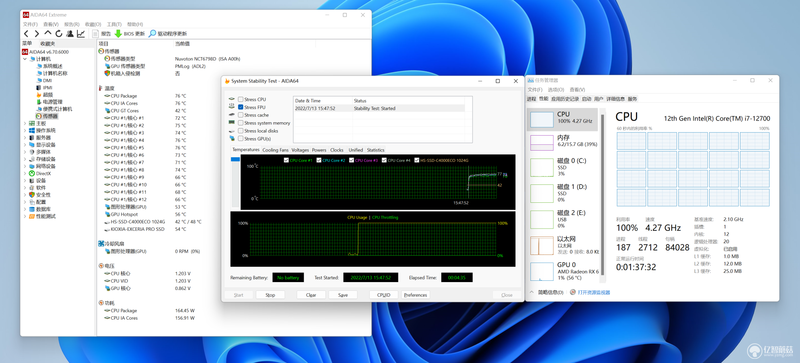Image resolution: width=800 pixels, height=363 pixels.
Task: Open 进程 tab in Task Manager
Action: tap(532, 99)
